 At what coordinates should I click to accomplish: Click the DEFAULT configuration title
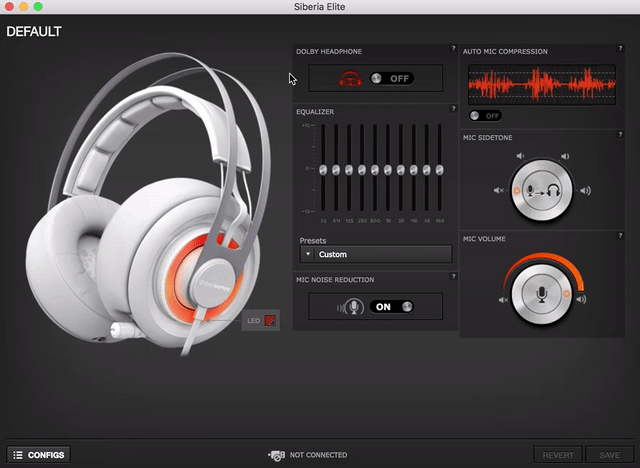34,31
